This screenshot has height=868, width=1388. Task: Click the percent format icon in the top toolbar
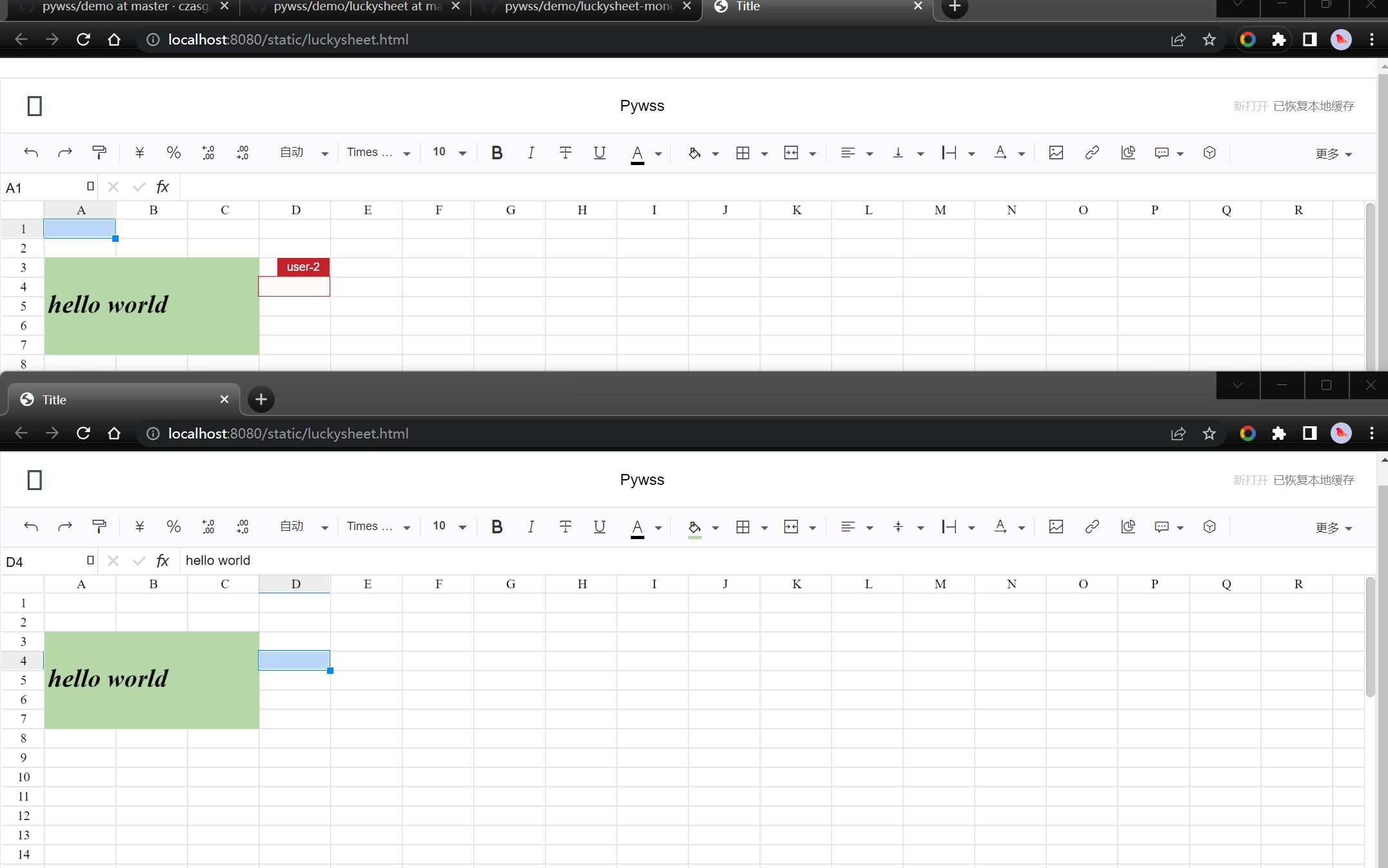pyautogui.click(x=173, y=153)
